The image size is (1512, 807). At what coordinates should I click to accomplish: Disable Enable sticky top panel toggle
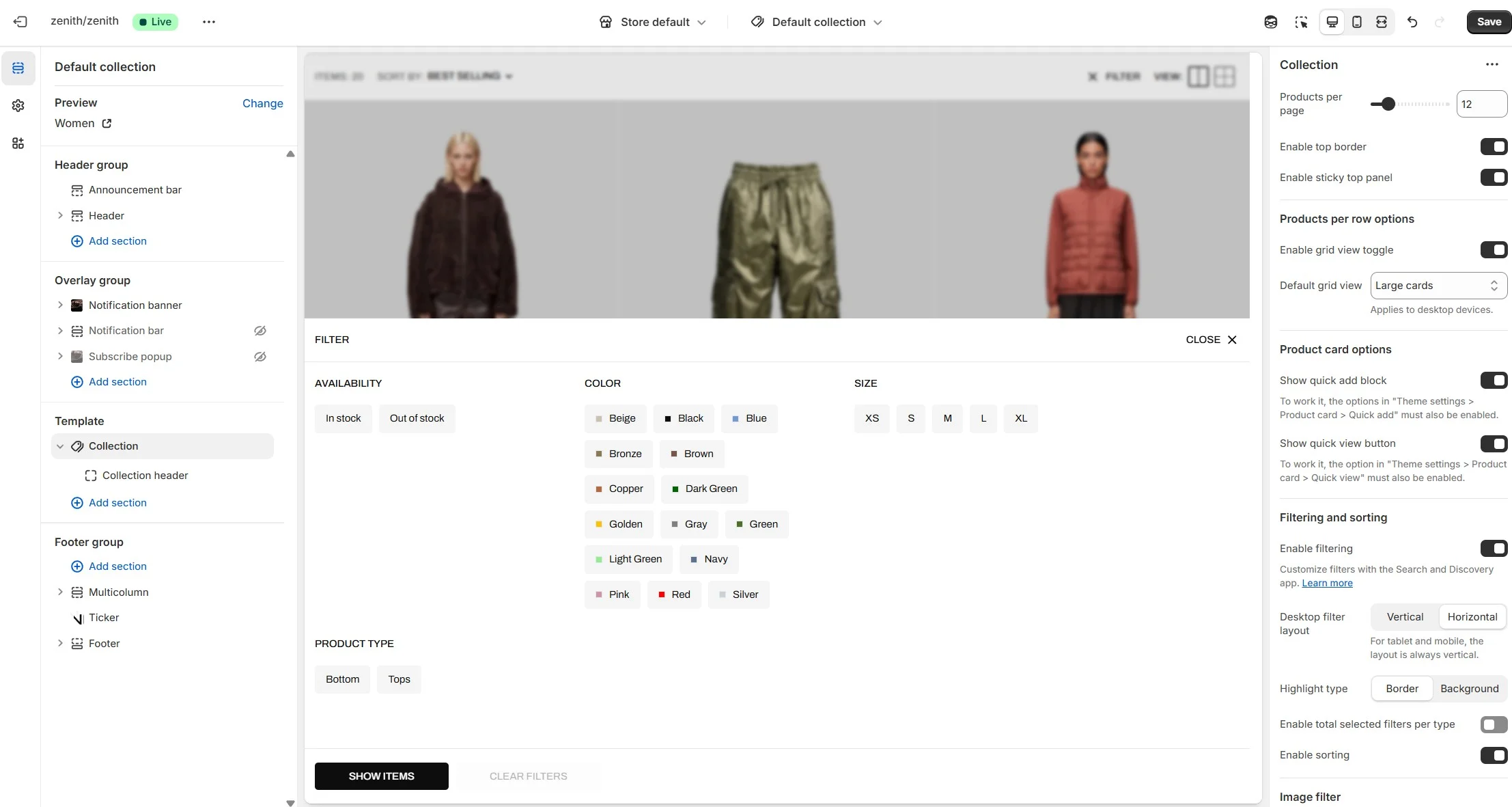[1494, 178]
